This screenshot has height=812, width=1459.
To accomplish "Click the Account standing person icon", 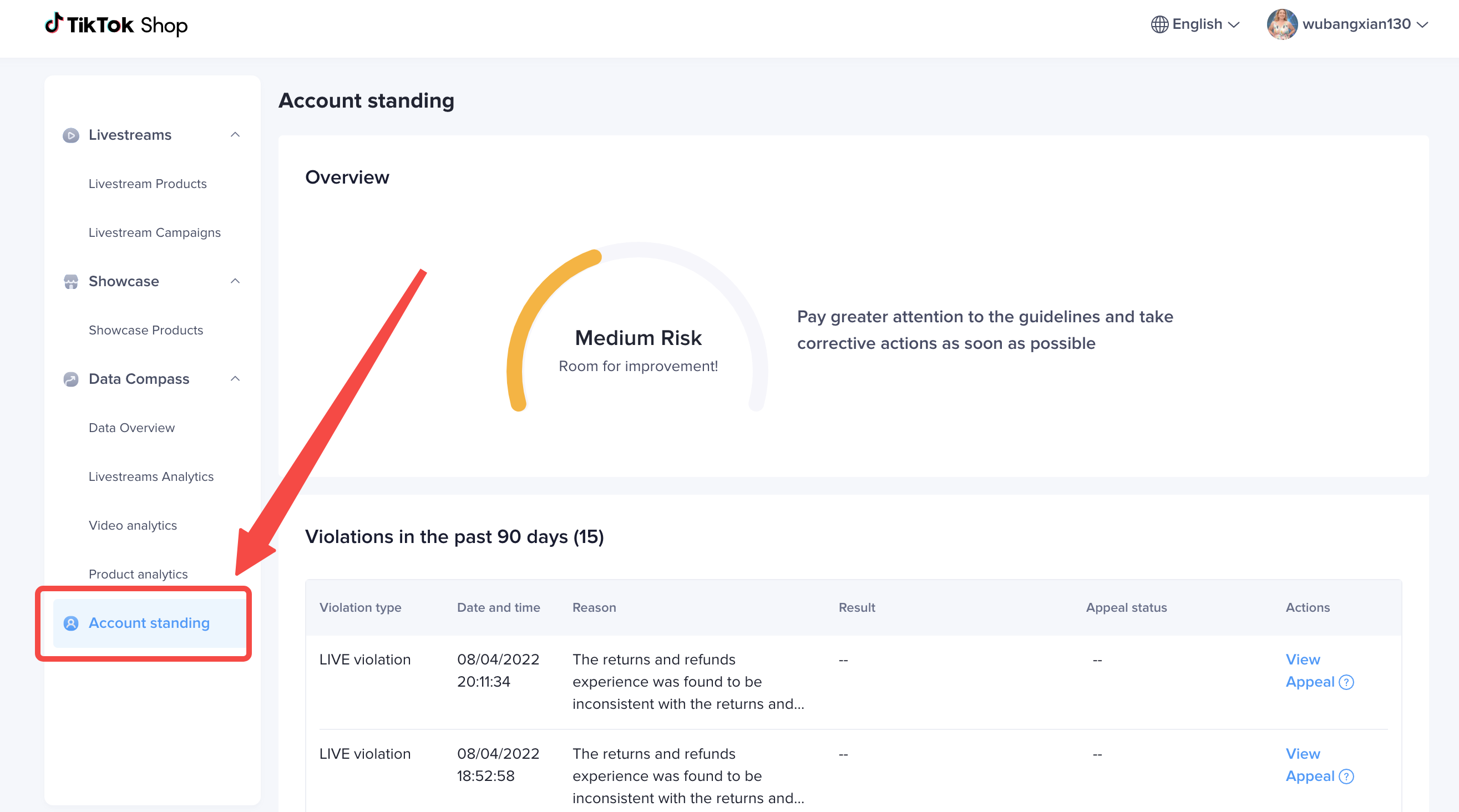I will [71, 623].
